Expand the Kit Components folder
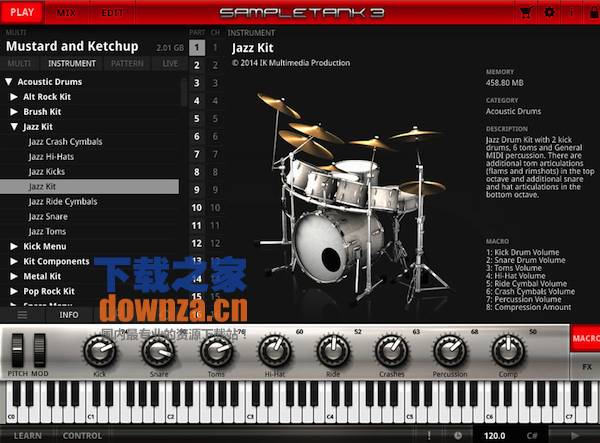This screenshot has width=600, height=443. (x=14, y=261)
